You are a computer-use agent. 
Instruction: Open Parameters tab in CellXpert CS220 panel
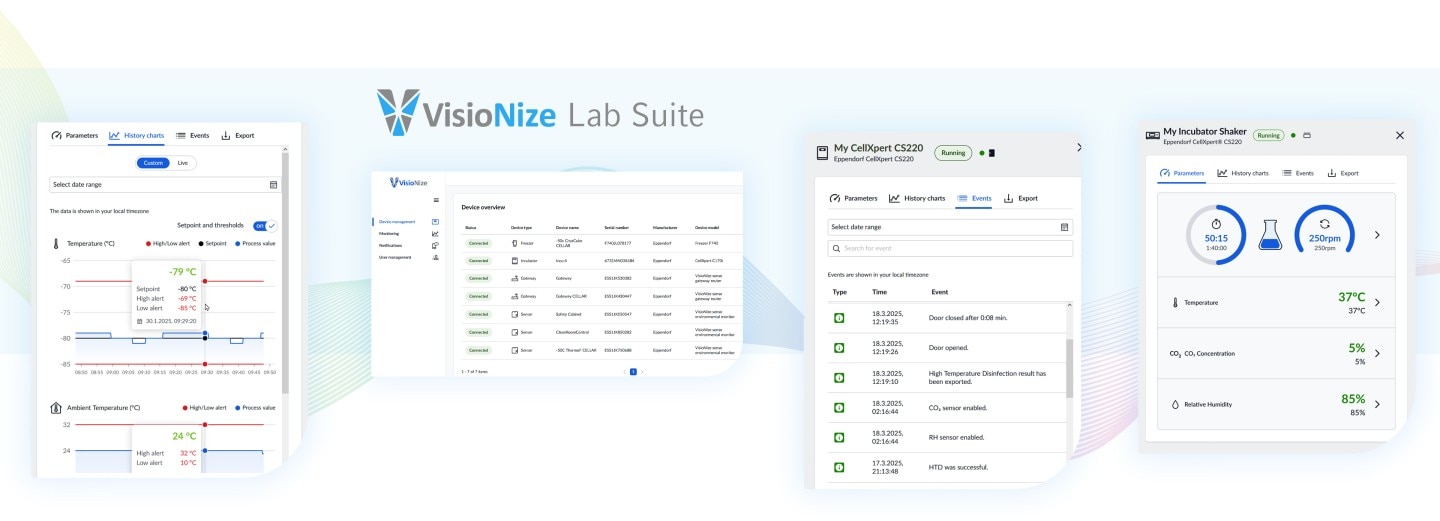tap(854, 198)
